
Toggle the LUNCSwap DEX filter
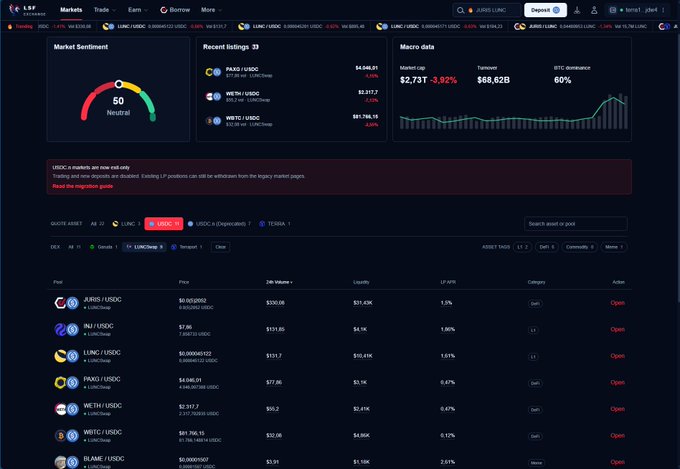tap(144, 247)
